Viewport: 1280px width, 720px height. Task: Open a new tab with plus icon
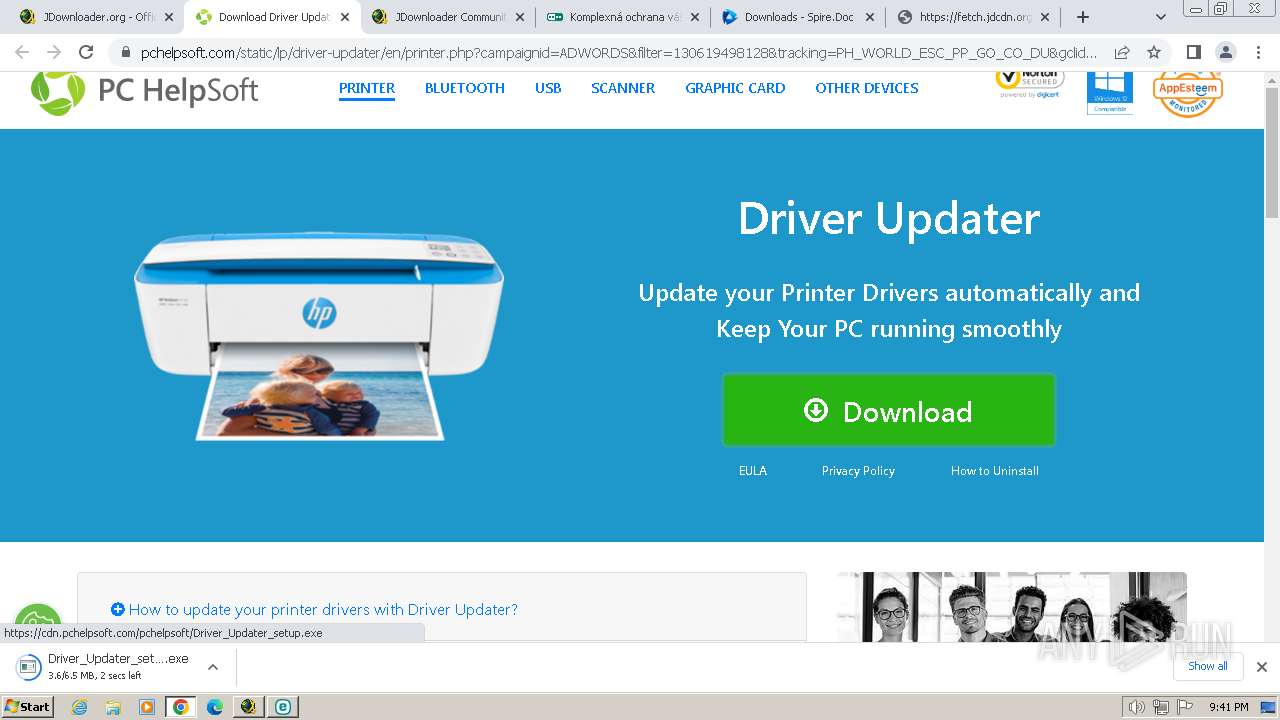tap(1082, 17)
